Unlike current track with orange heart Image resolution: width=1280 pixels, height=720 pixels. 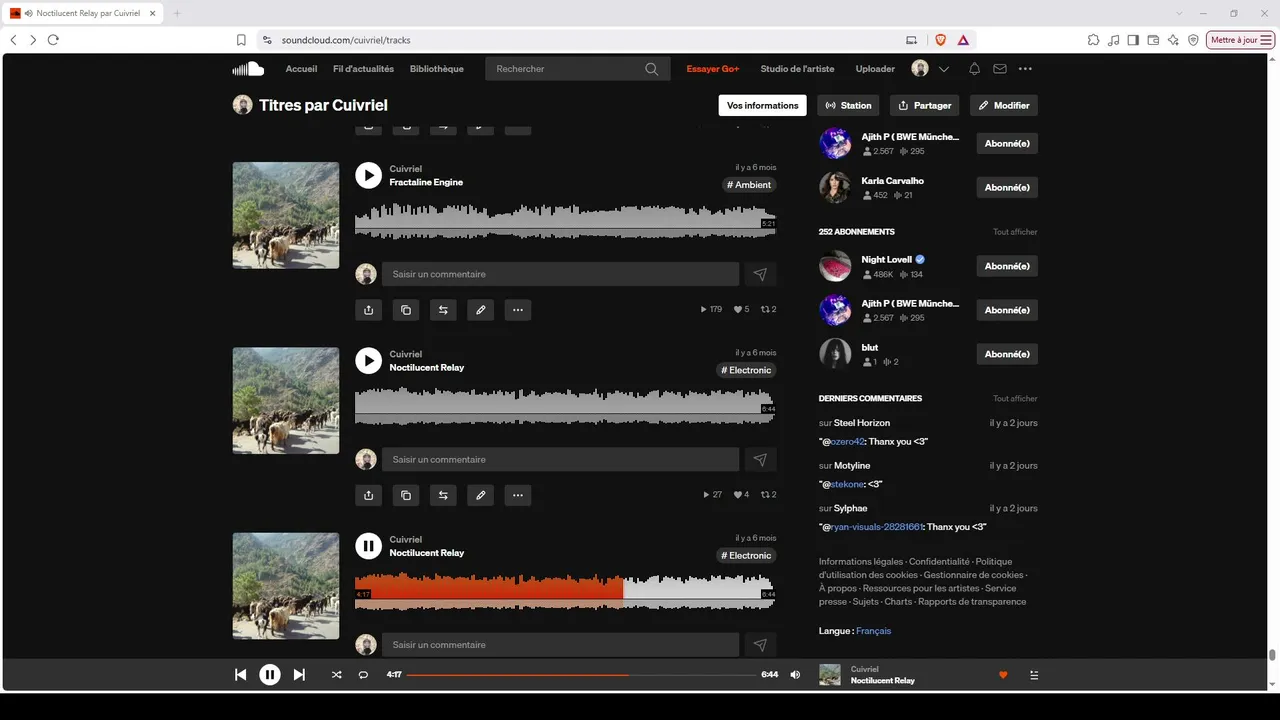click(1003, 675)
